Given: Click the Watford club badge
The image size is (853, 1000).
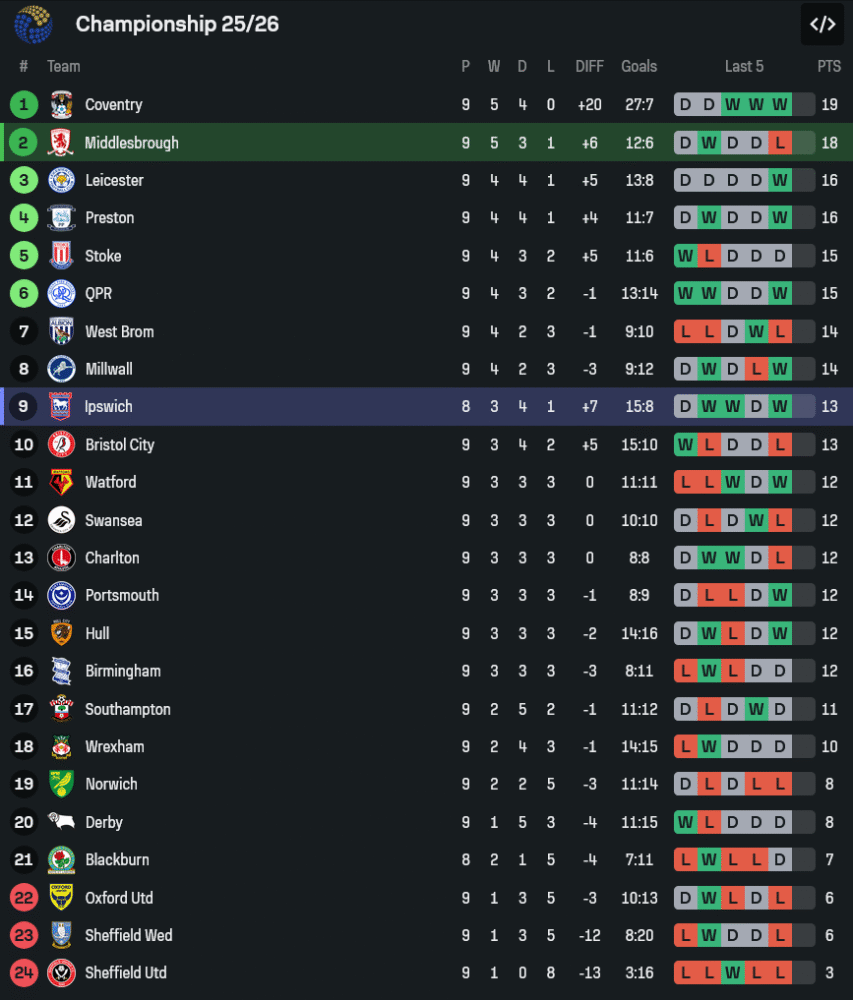Looking at the screenshot, I should (61, 482).
